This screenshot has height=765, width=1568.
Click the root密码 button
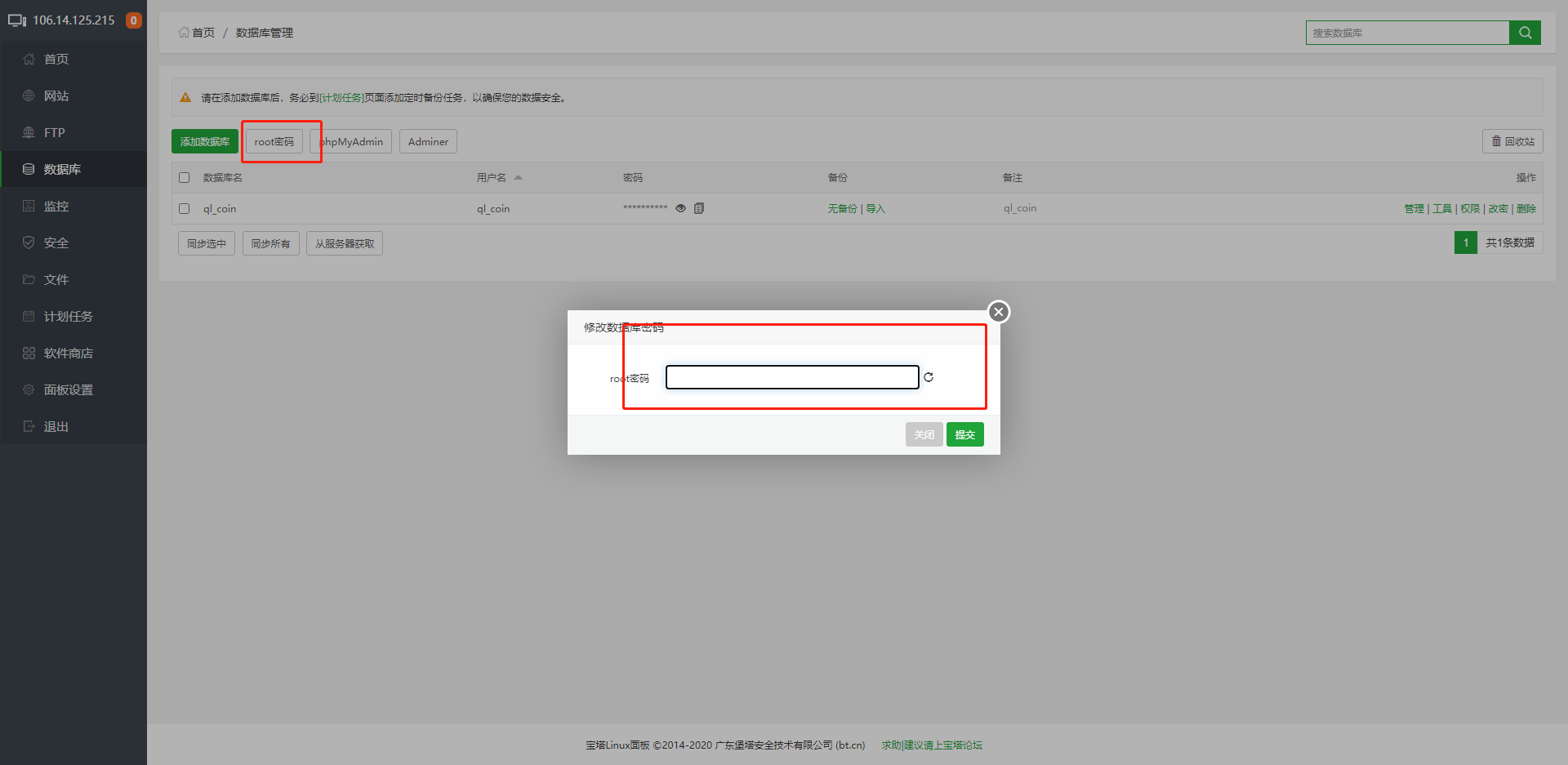[x=274, y=141]
